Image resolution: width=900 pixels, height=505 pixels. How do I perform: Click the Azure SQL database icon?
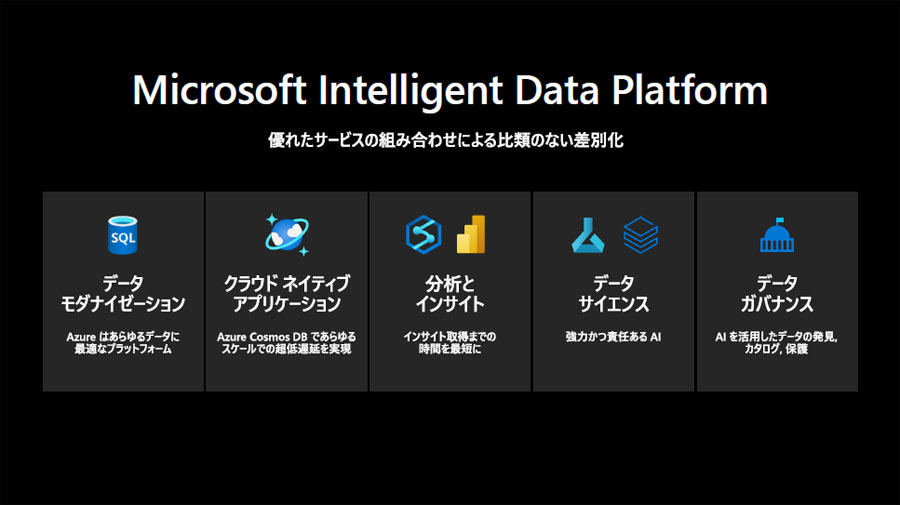pos(123,235)
